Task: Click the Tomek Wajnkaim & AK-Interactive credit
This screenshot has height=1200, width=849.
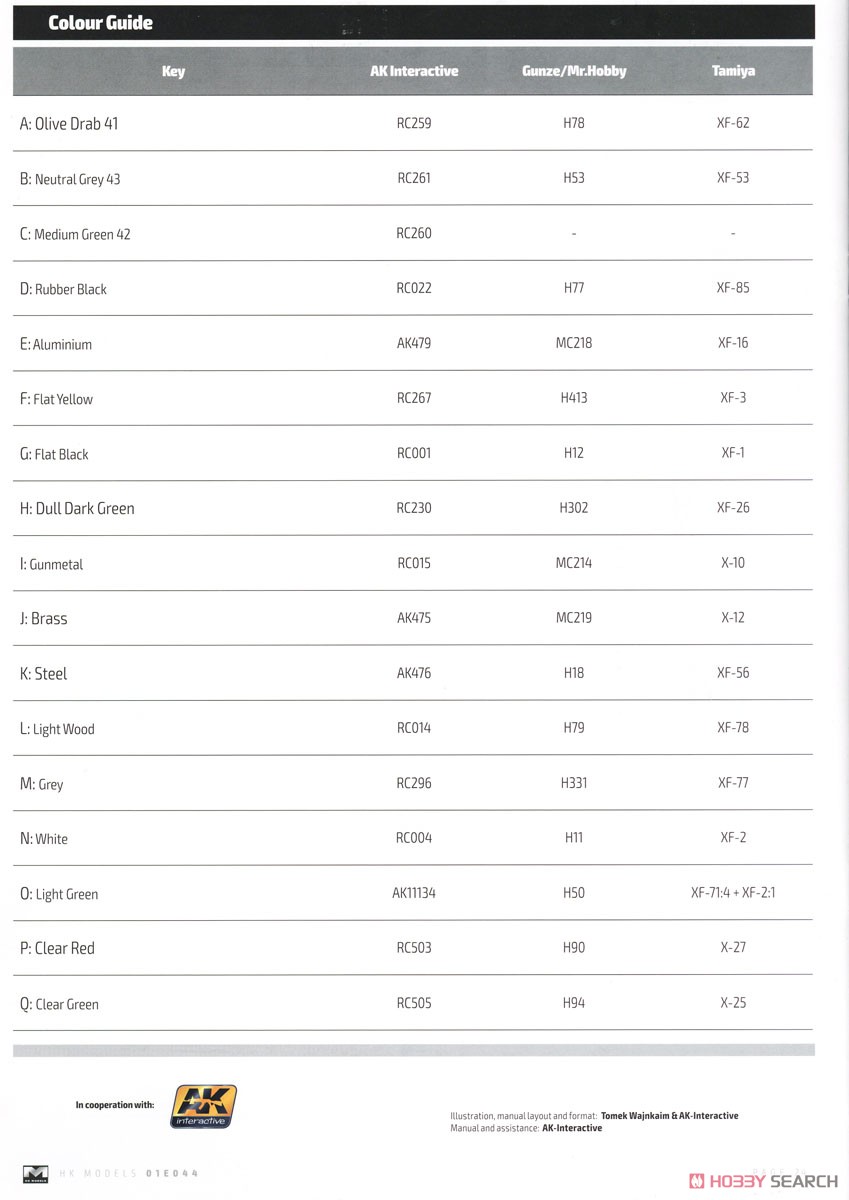Action: (670, 1116)
